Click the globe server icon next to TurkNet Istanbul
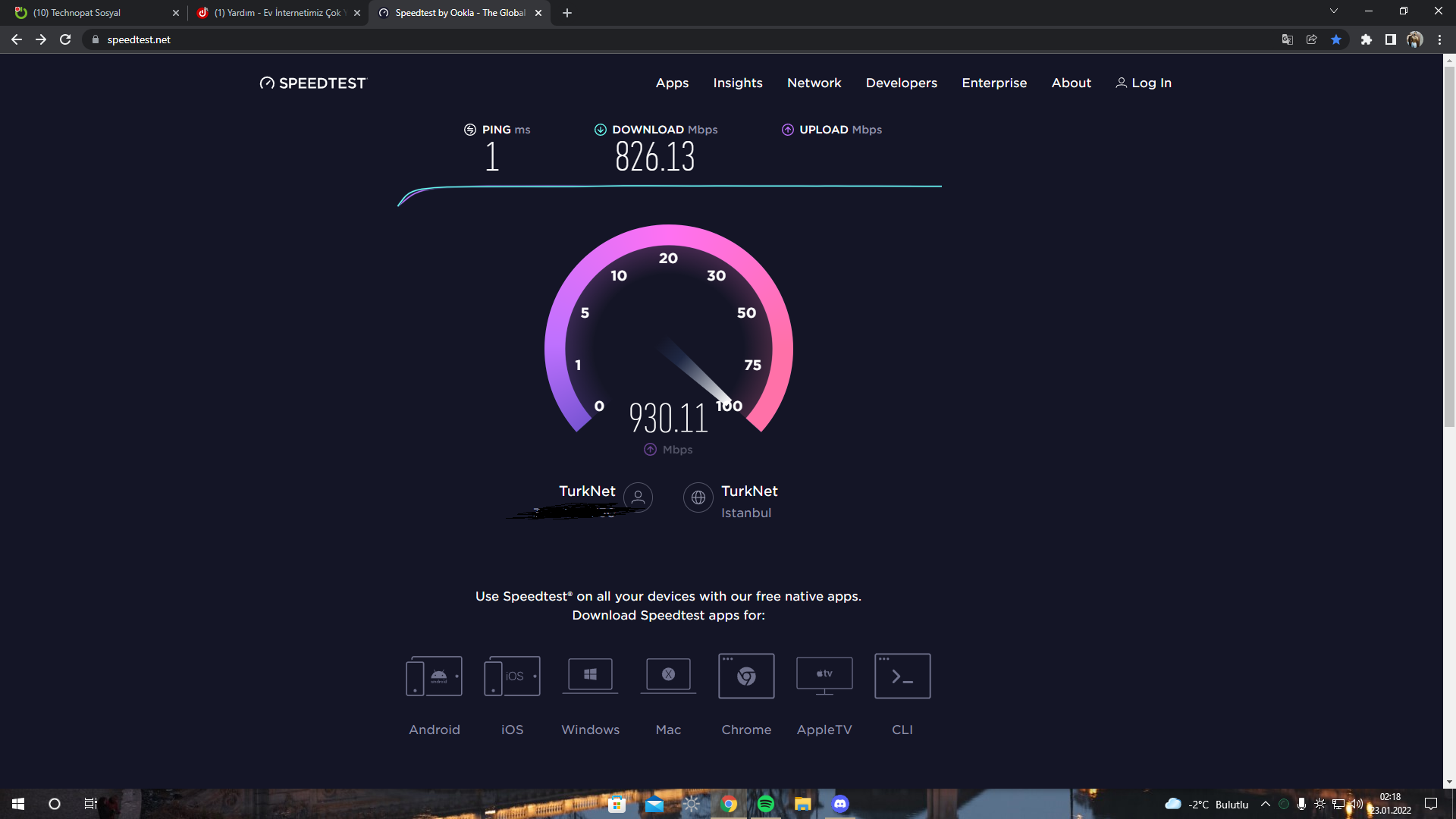Image resolution: width=1456 pixels, height=819 pixels. [x=698, y=497]
